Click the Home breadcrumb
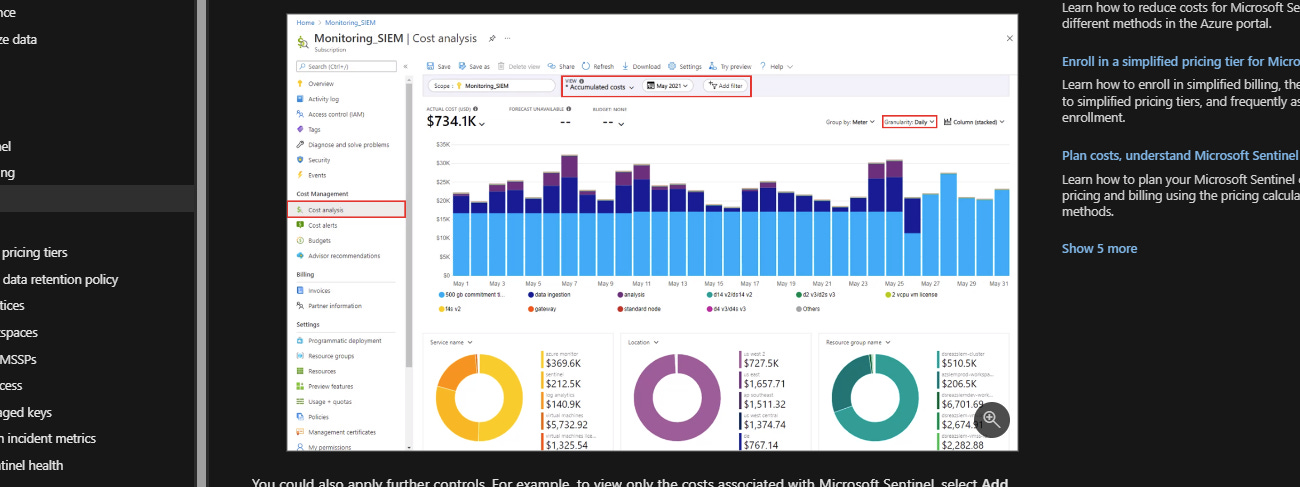 305,22
